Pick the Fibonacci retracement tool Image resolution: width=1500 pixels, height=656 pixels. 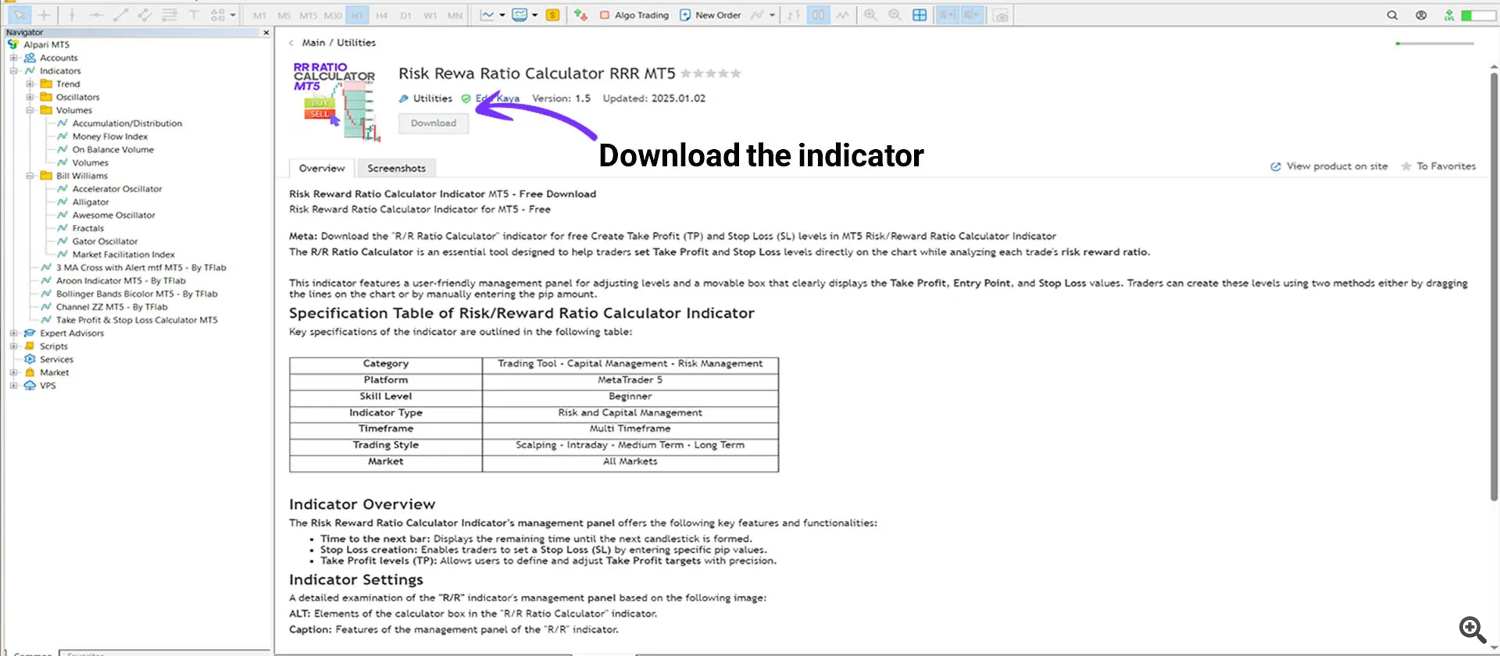pyautogui.click(x=170, y=15)
